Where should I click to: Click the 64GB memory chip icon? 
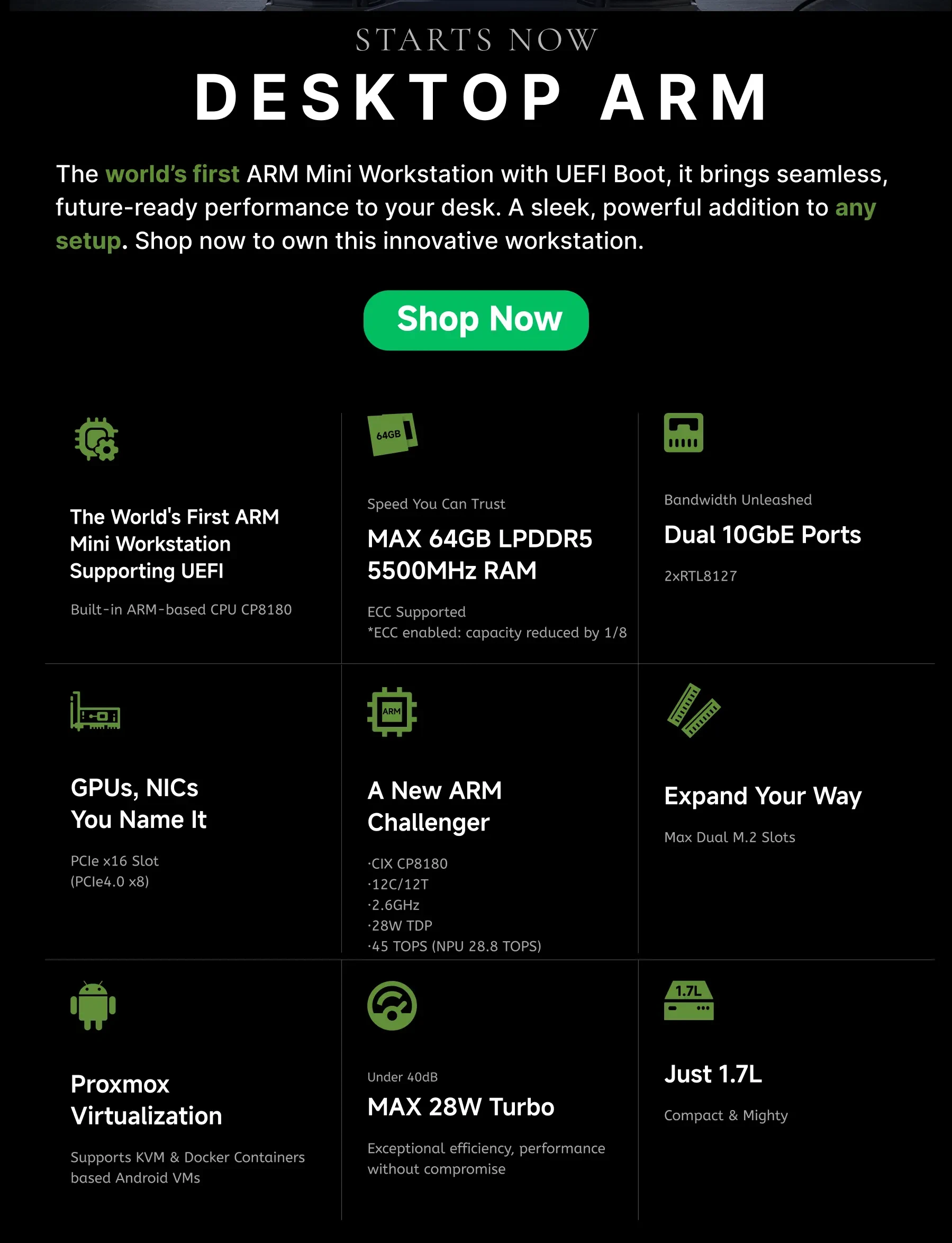tap(392, 434)
